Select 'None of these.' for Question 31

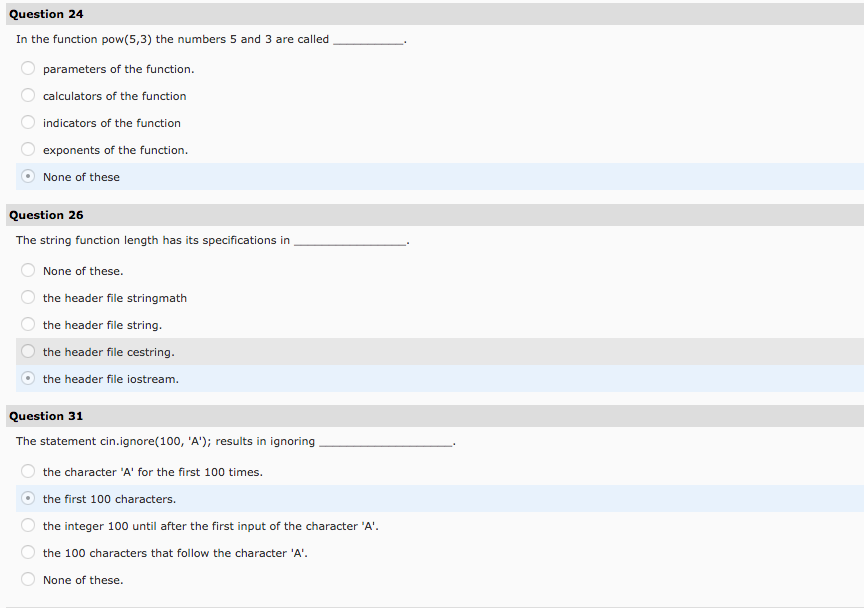pos(27,579)
